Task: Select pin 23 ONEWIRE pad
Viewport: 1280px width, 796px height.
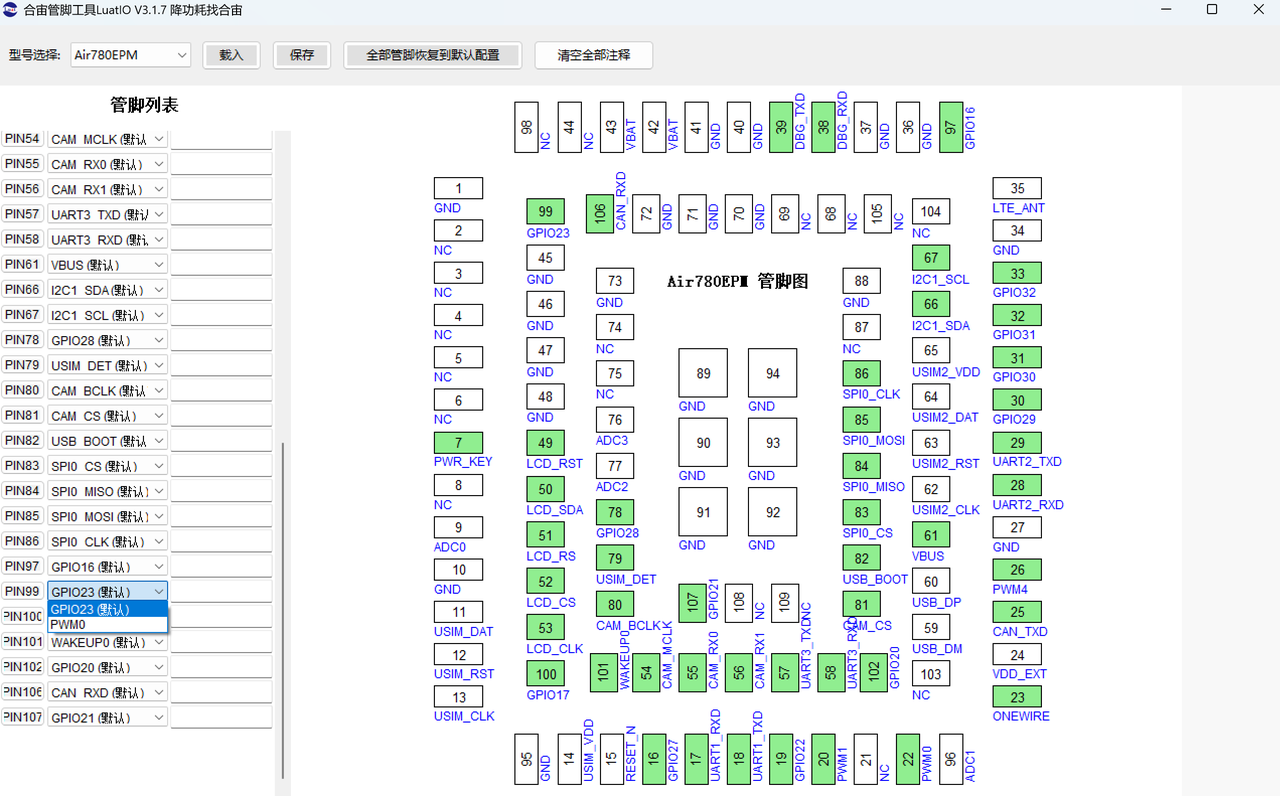Action: point(1016,697)
